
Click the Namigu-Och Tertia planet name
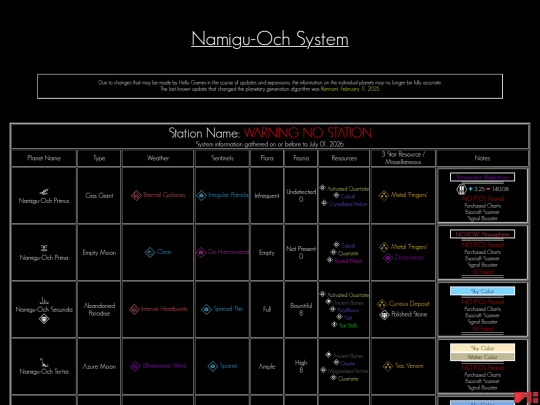point(44,372)
